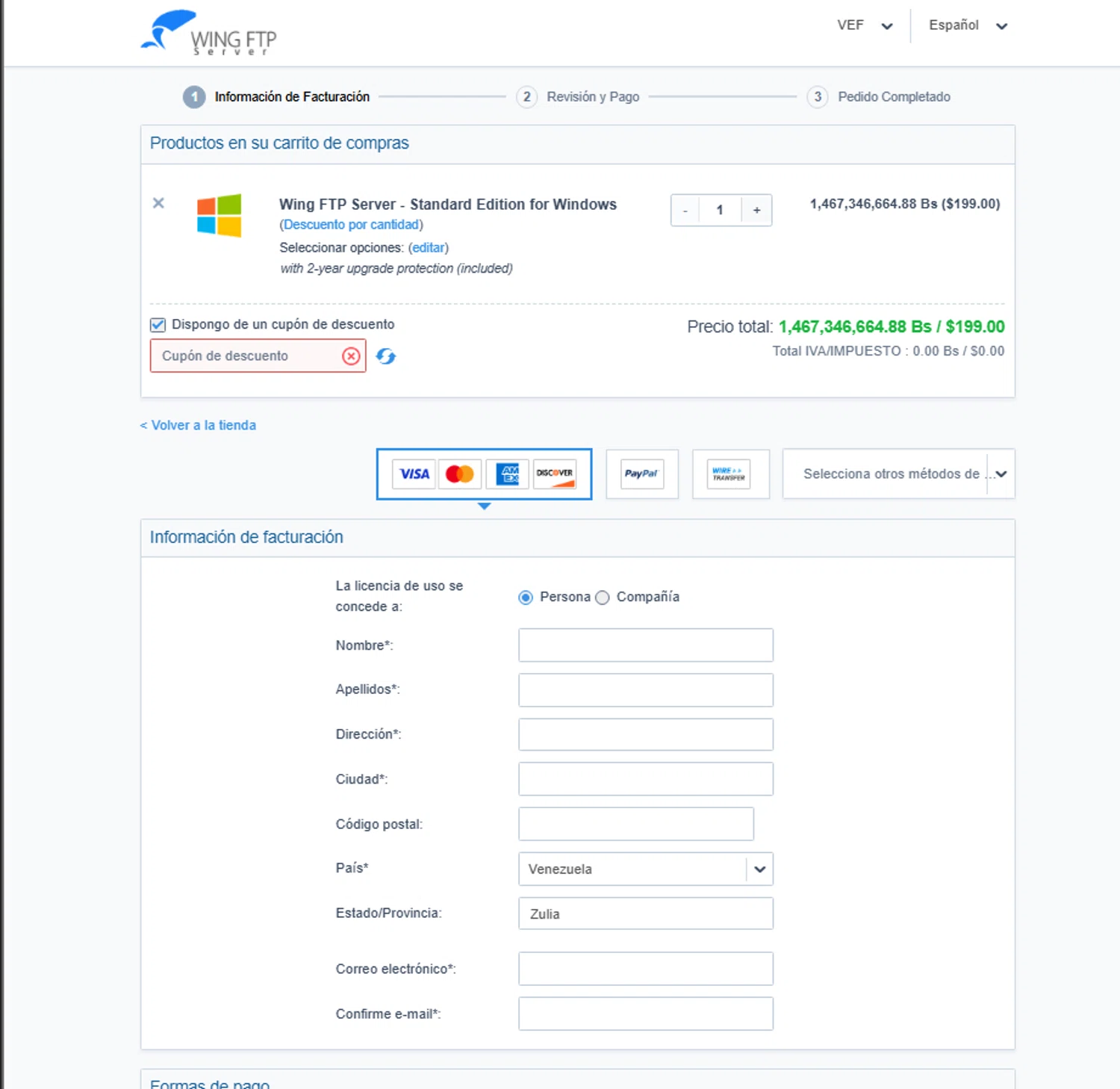The image size is (1120, 1089).
Task: Click the Wing FTP Server logo
Action: pyautogui.click(x=209, y=33)
